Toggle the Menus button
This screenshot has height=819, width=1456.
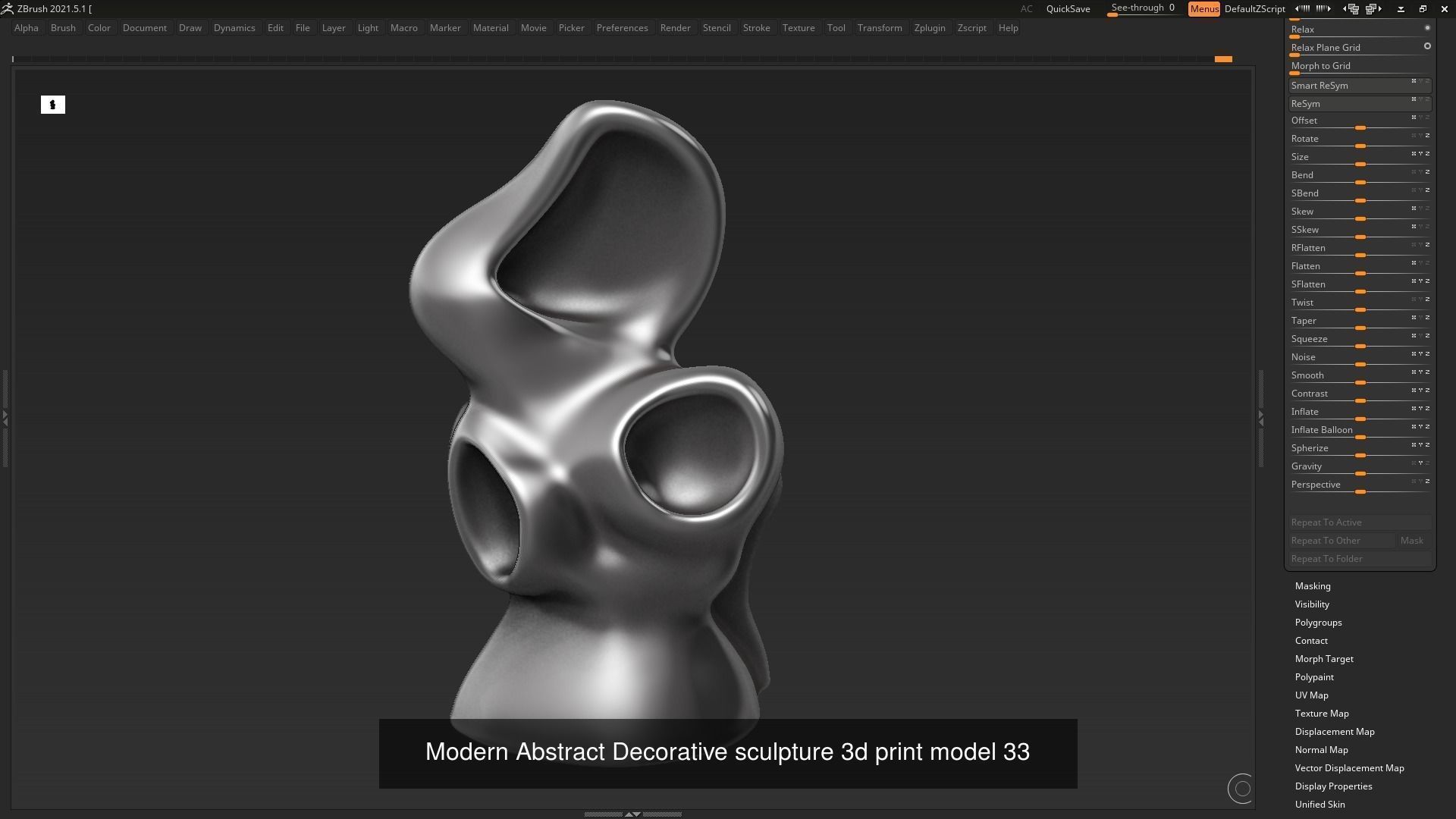(x=1203, y=9)
